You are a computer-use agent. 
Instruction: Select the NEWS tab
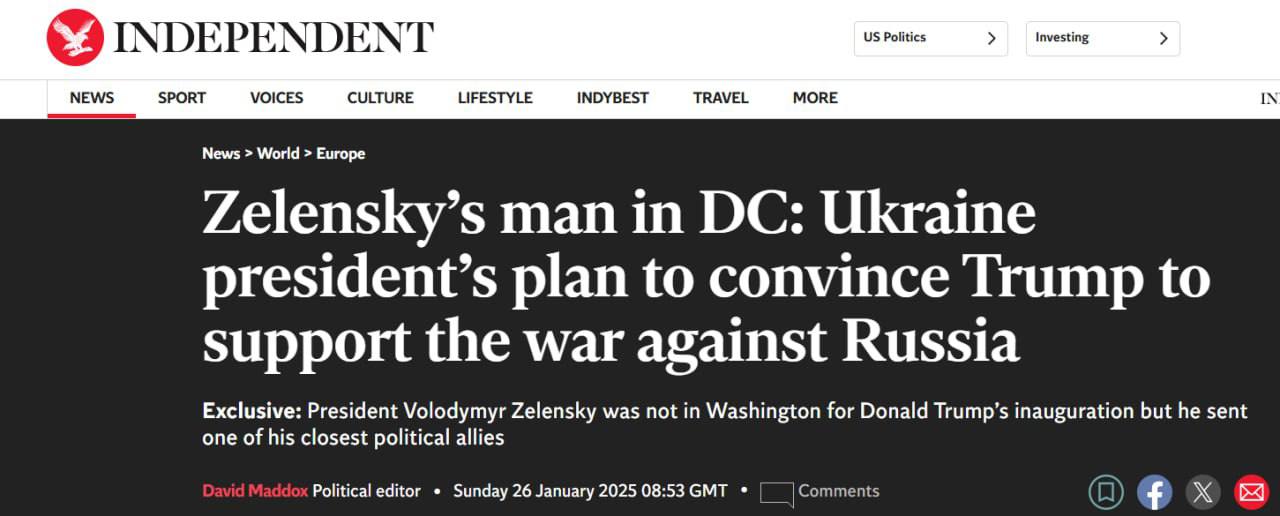(x=92, y=98)
